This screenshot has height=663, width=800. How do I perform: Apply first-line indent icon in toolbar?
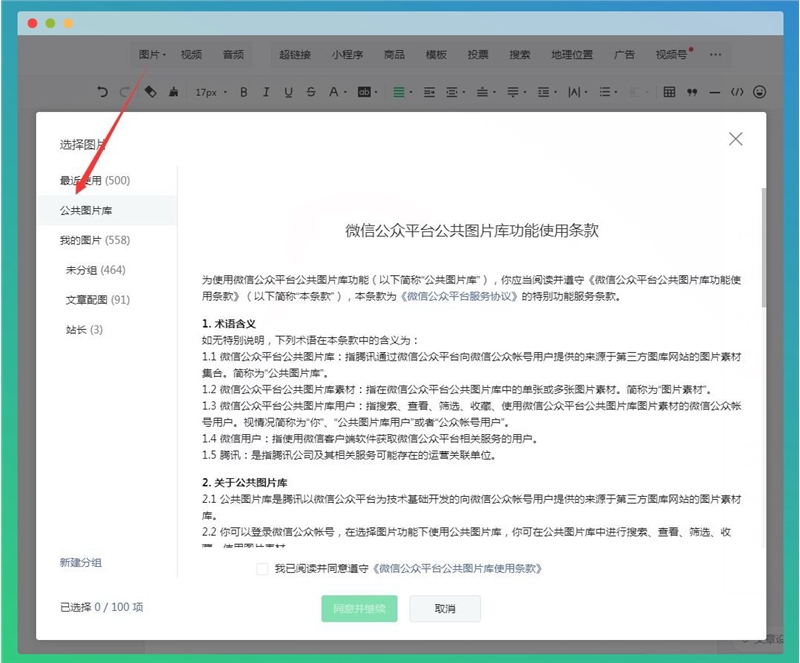coord(429,92)
